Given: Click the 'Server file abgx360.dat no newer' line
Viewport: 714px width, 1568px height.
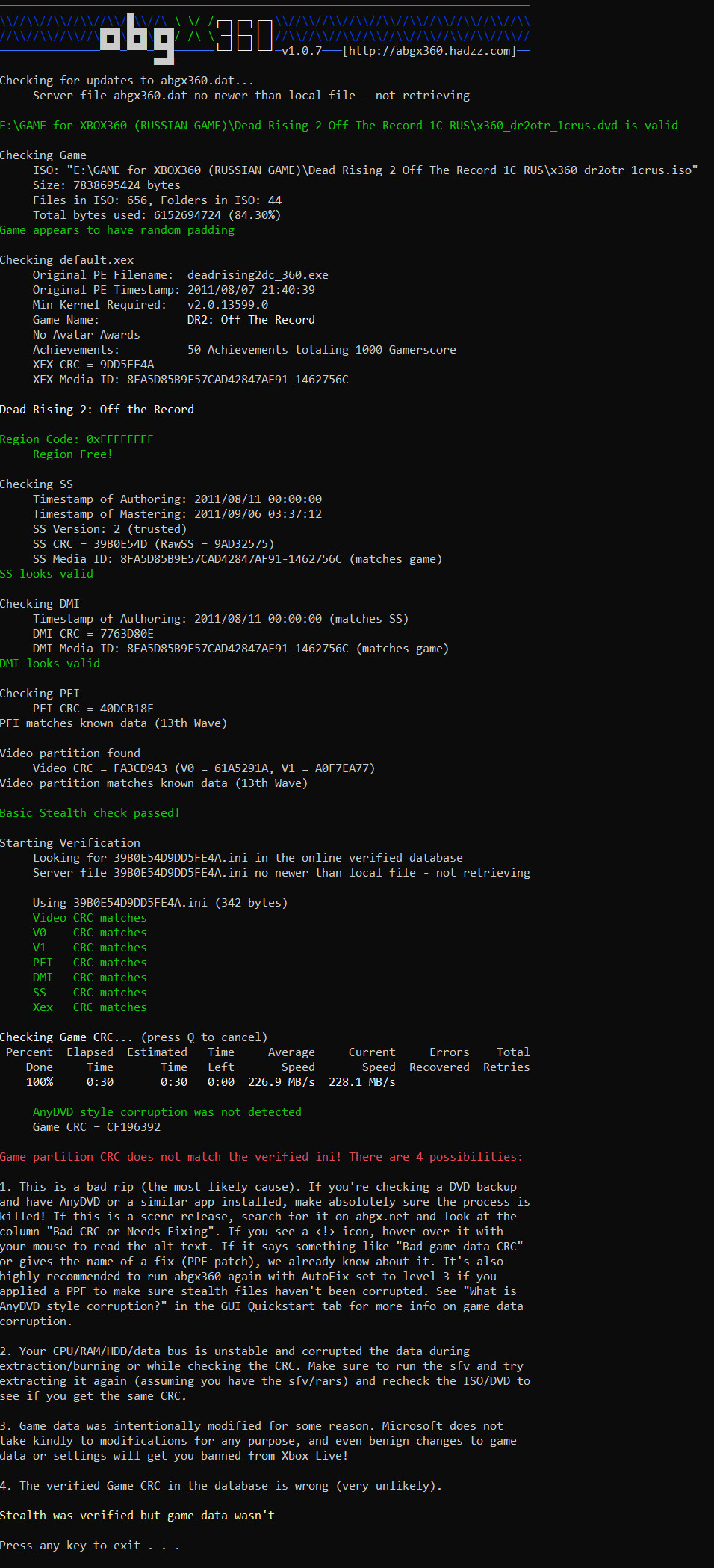Looking at the screenshot, I should click(251, 96).
